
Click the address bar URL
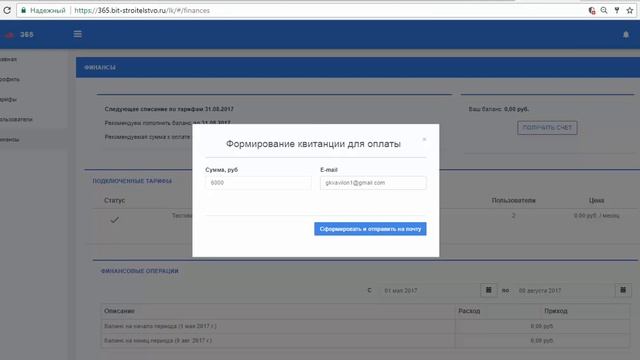tap(142, 11)
